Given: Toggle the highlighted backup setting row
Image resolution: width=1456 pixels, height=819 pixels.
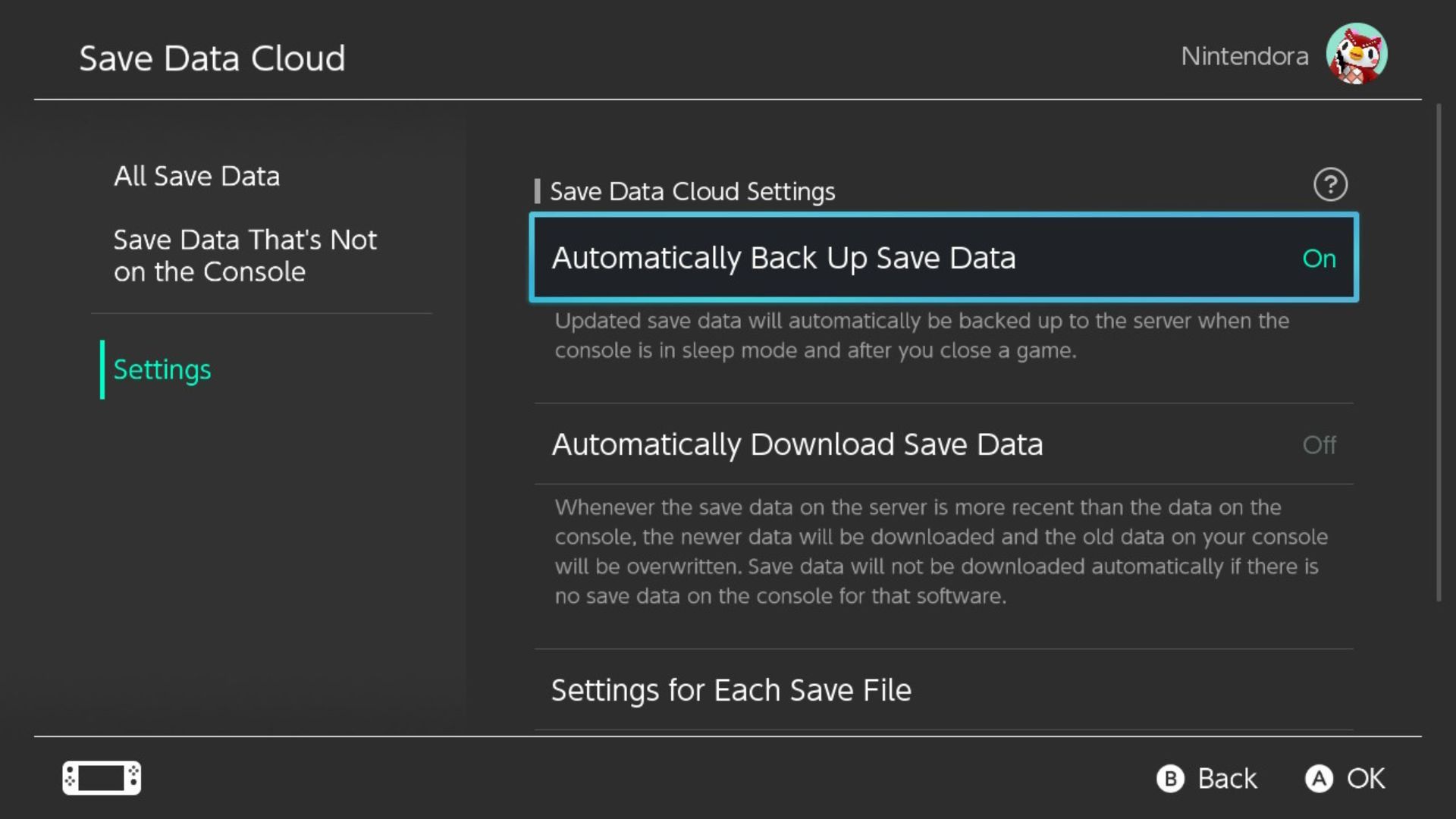Looking at the screenshot, I should coord(943,258).
